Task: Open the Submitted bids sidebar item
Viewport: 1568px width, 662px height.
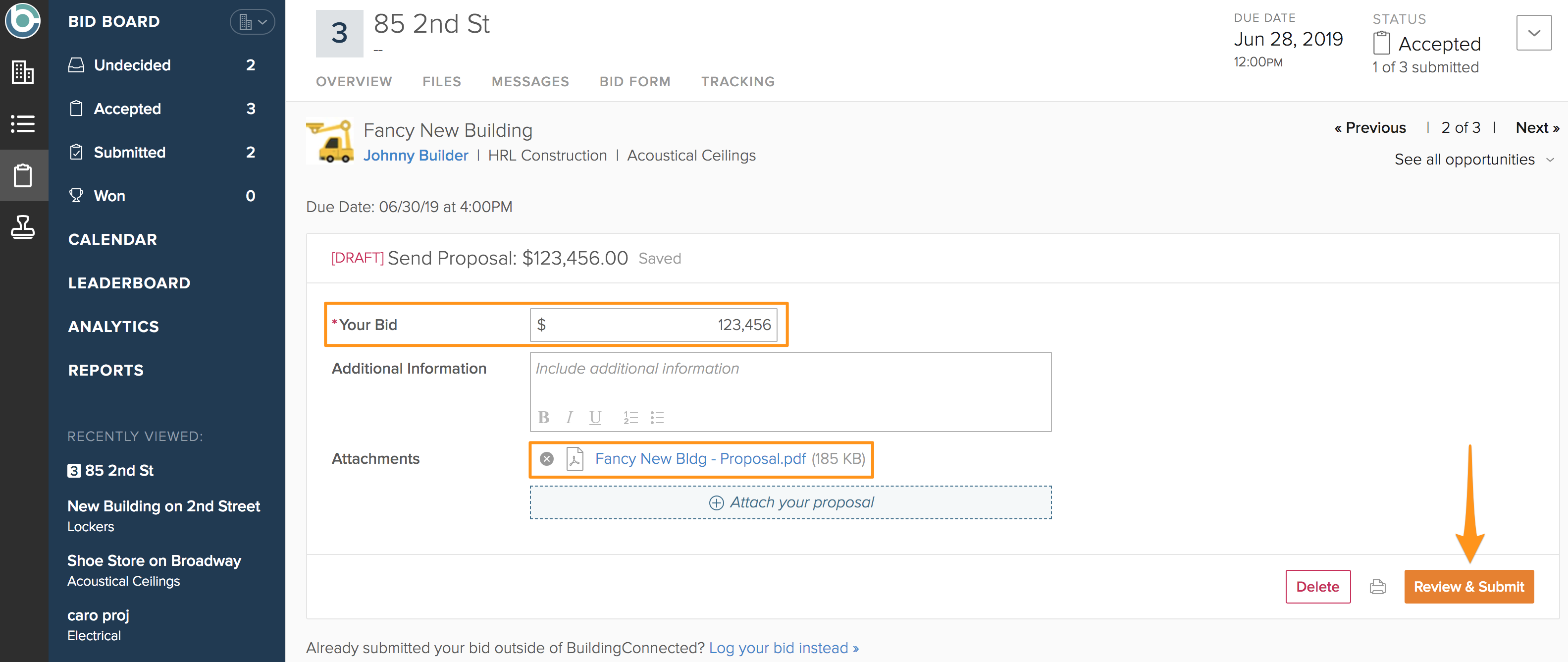Action: coord(130,152)
